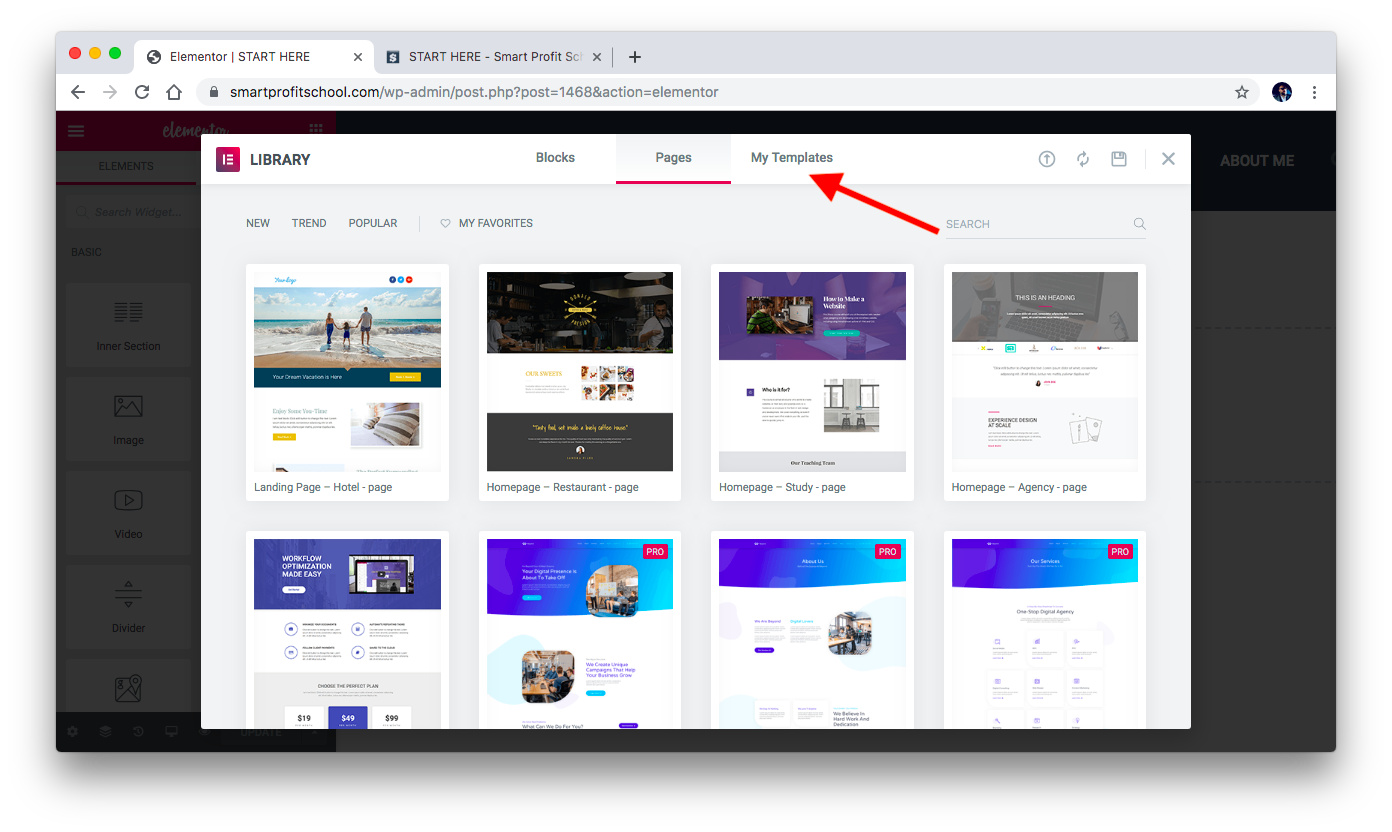Click the import template upload icon
This screenshot has width=1392, height=832.
pos(1047,159)
